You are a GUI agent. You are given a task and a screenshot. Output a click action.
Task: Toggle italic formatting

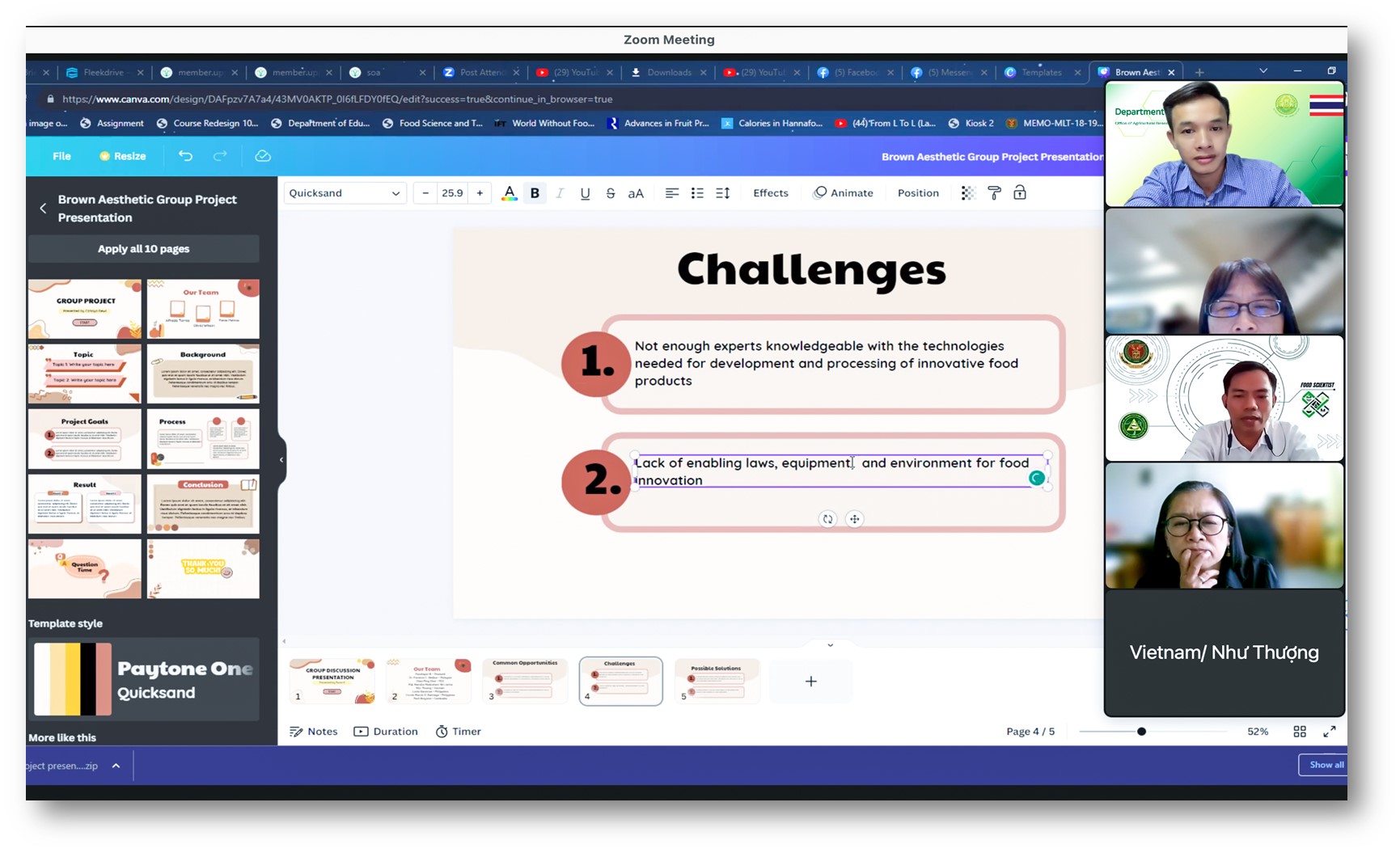[x=560, y=193]
